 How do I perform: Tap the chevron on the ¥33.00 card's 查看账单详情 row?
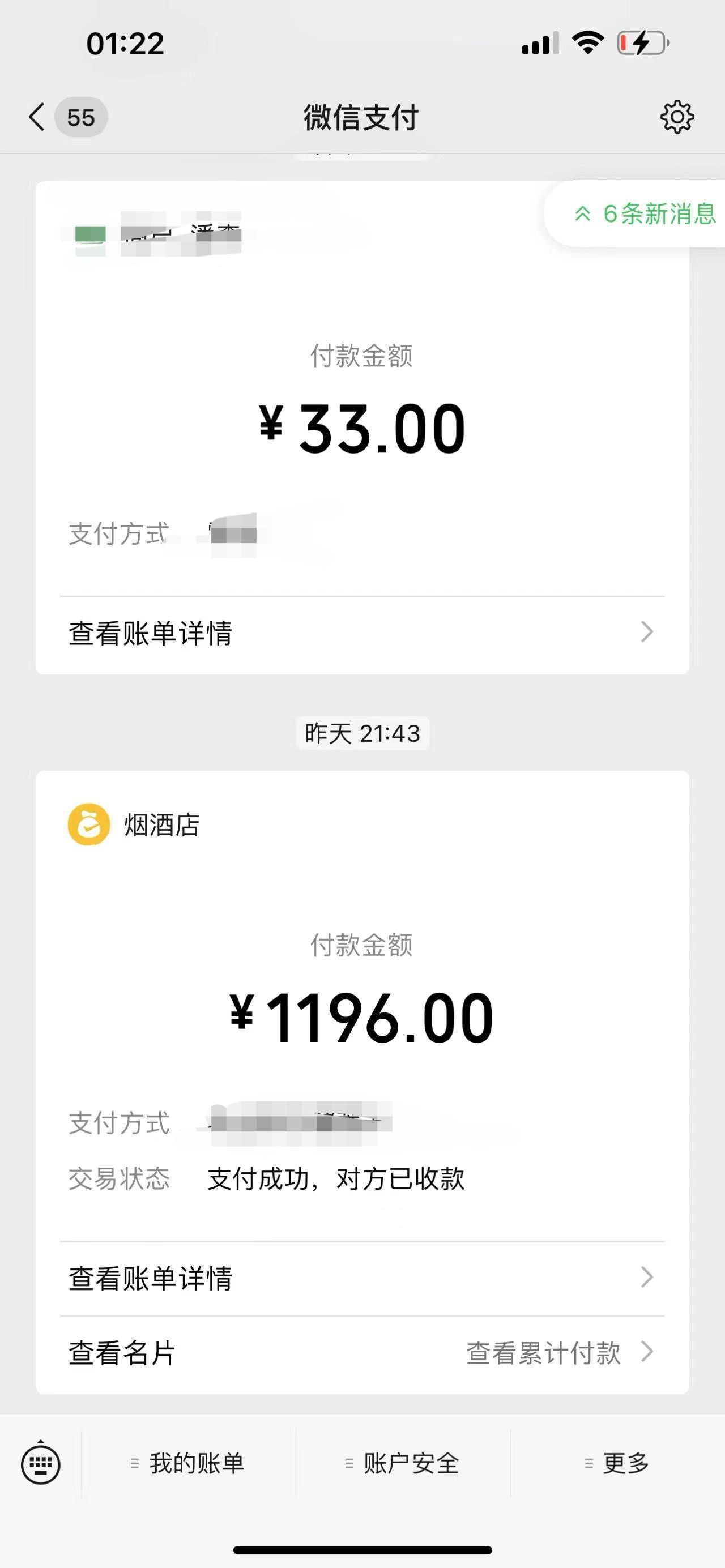click(647, 632)
